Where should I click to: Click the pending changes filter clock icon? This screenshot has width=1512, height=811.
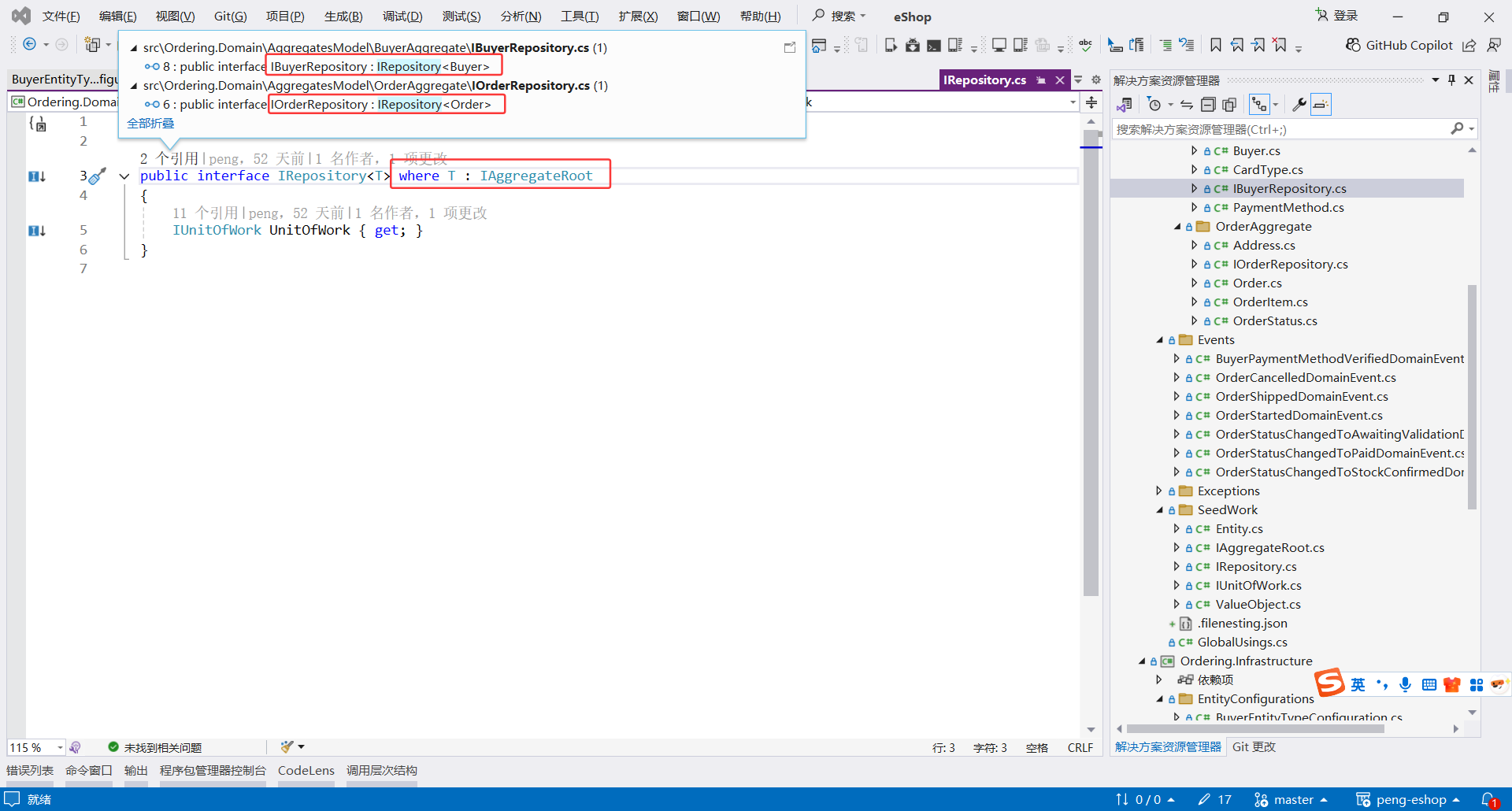(x=1154, y=105)
